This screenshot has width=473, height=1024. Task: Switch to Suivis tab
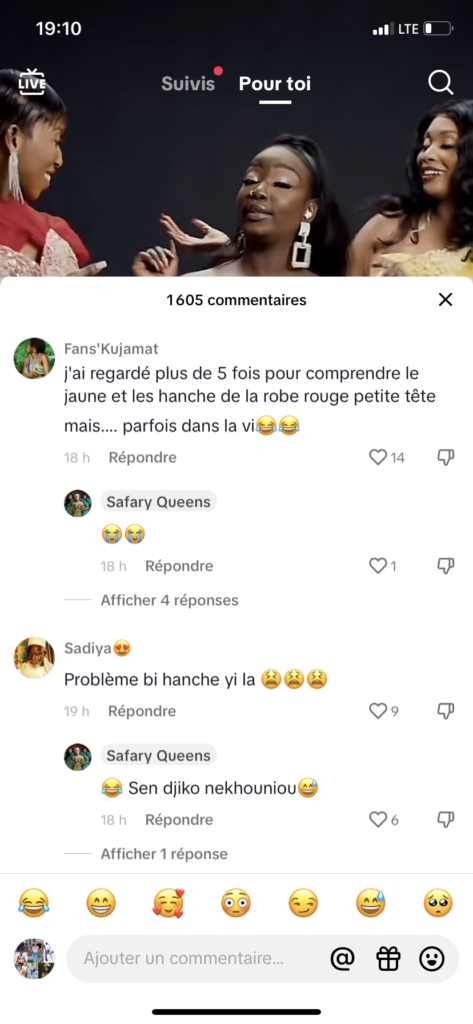click(188, 84)
